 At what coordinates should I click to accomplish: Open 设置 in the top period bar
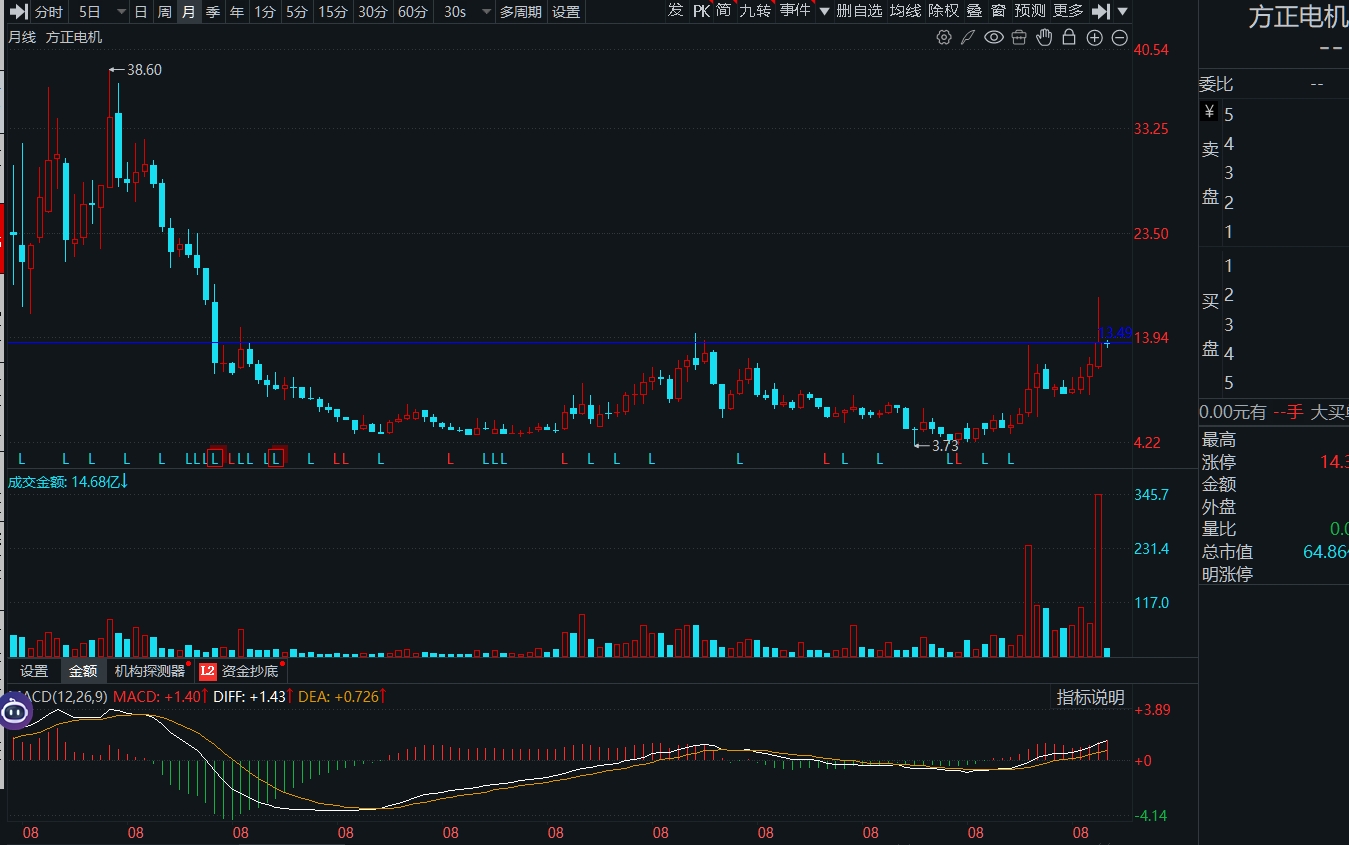[x=566, y=12]
